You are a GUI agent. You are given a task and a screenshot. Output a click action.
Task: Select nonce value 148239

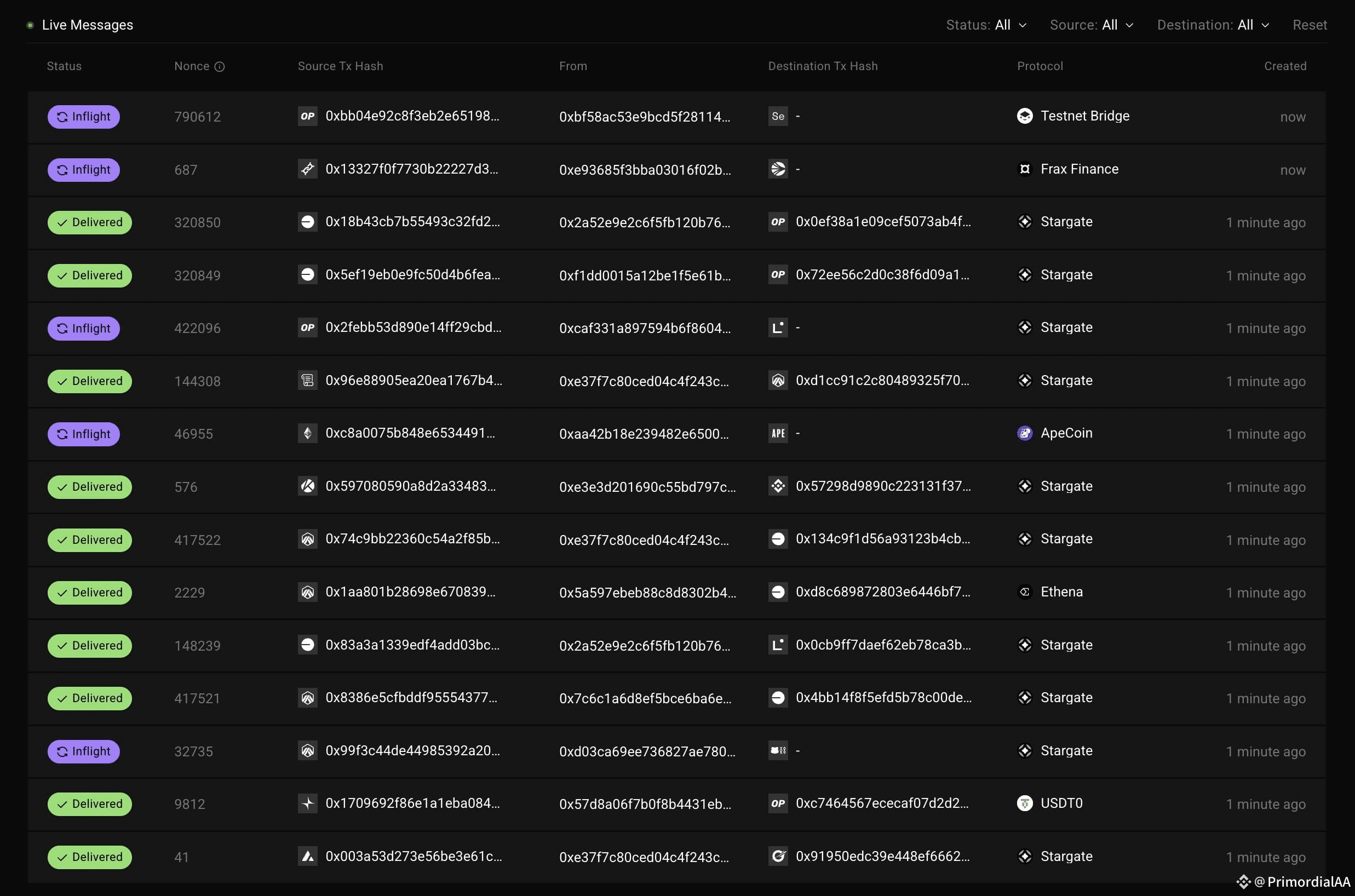click(197, 646)
